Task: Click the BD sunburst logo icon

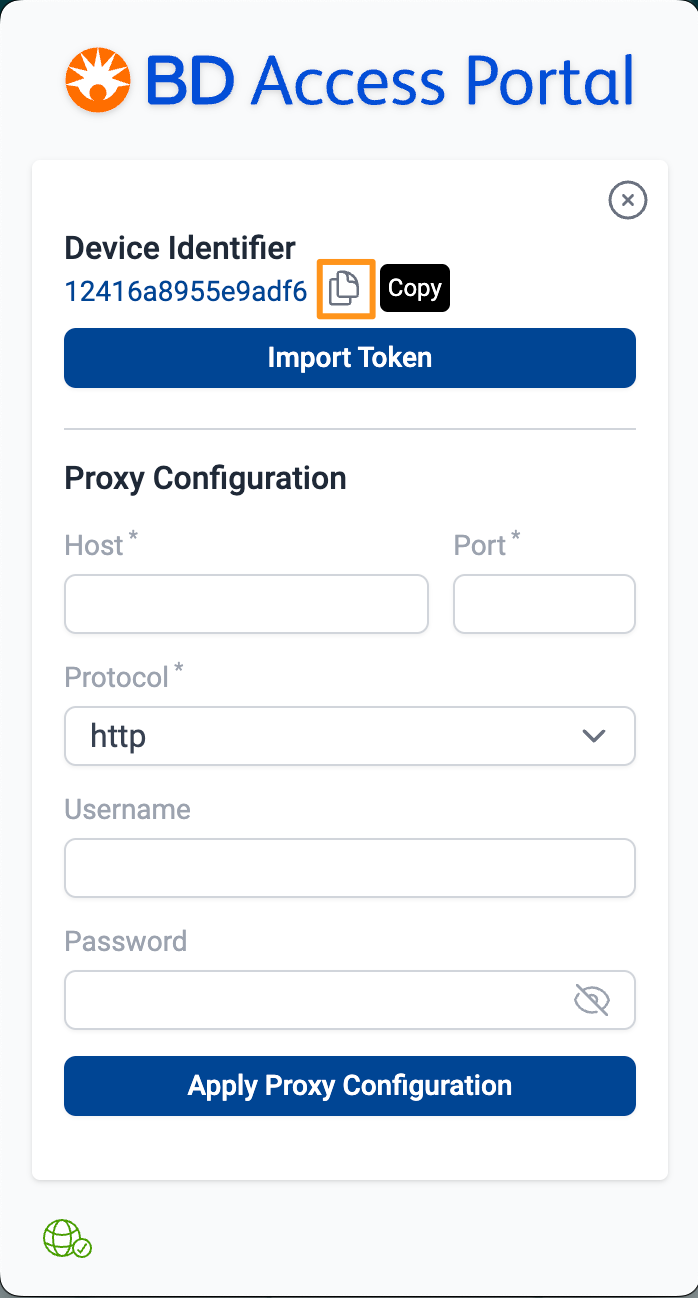Action: coord(99,80)
